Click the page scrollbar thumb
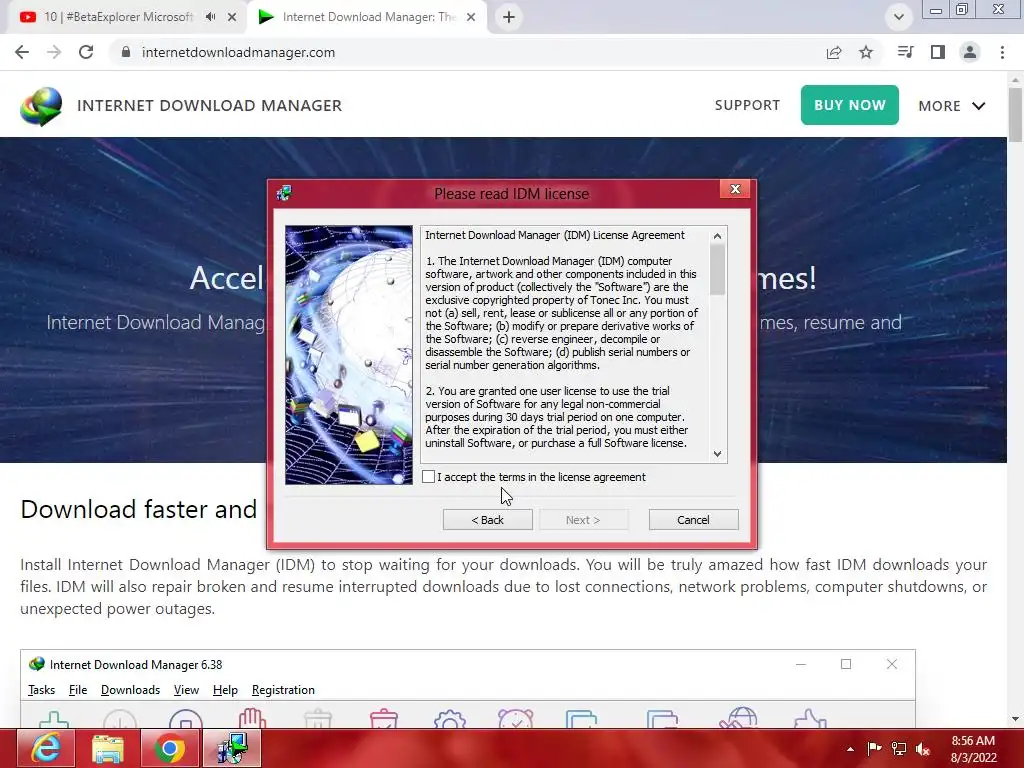This screenshot has height=768, width=1024. click(1016, 114)
